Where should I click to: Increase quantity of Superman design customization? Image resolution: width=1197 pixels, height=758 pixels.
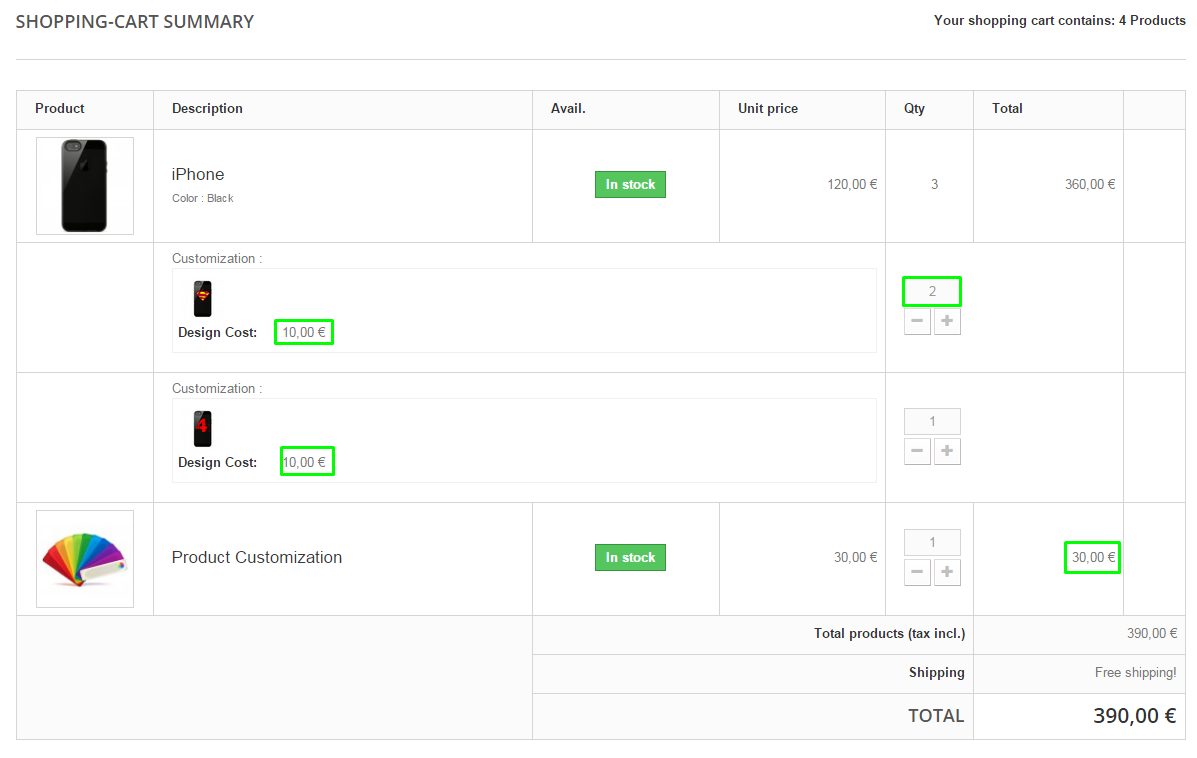click(x=947, y=322)
